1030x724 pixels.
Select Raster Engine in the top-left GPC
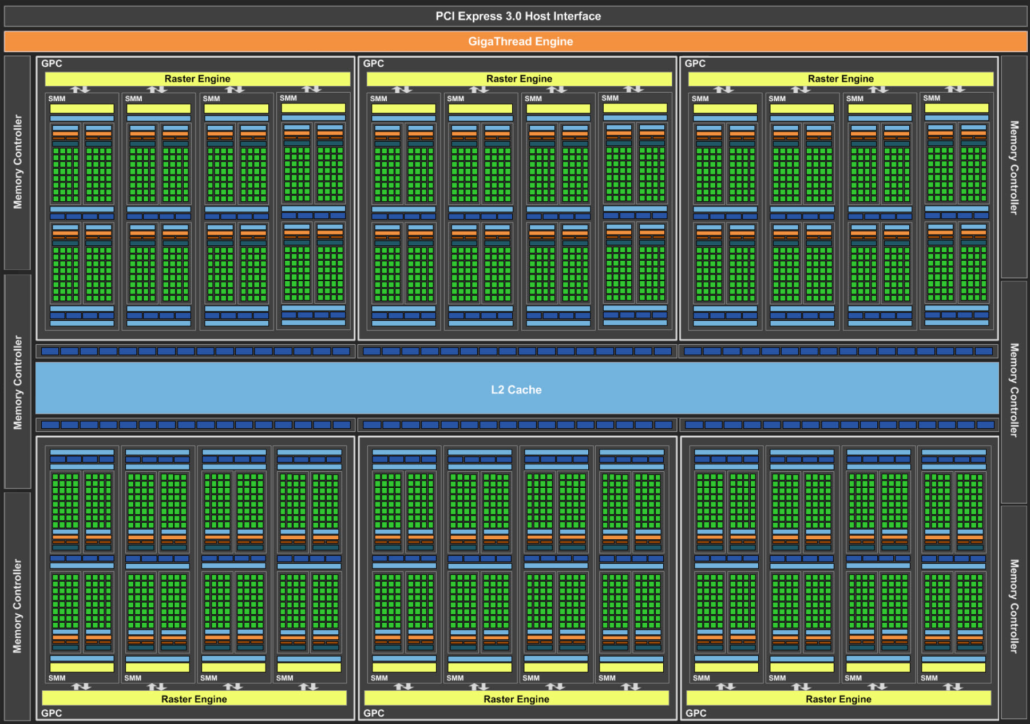[197, 79]
